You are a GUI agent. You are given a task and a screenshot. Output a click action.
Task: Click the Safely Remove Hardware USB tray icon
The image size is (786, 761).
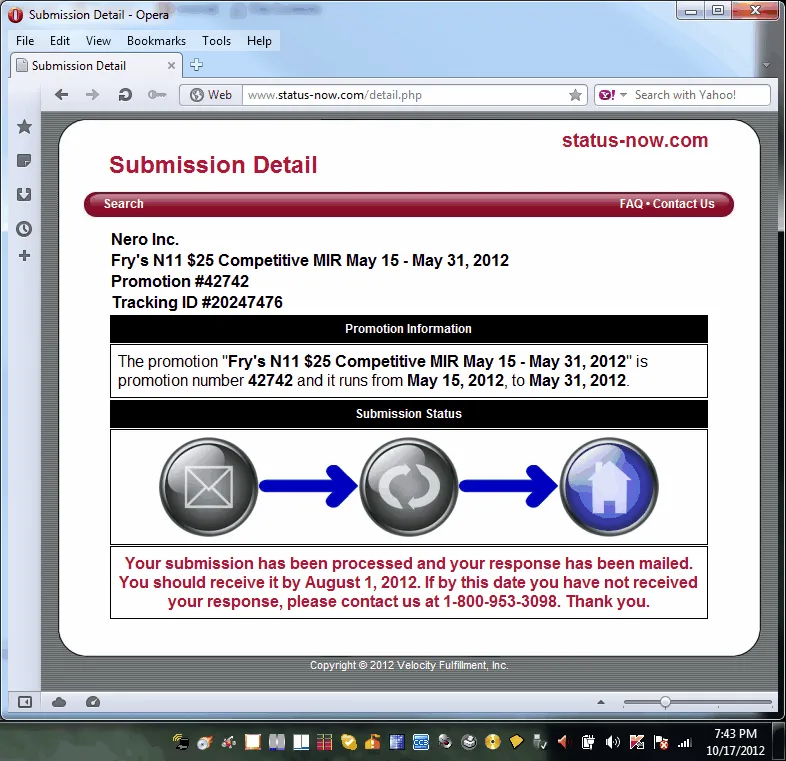(x=539, y=741)
